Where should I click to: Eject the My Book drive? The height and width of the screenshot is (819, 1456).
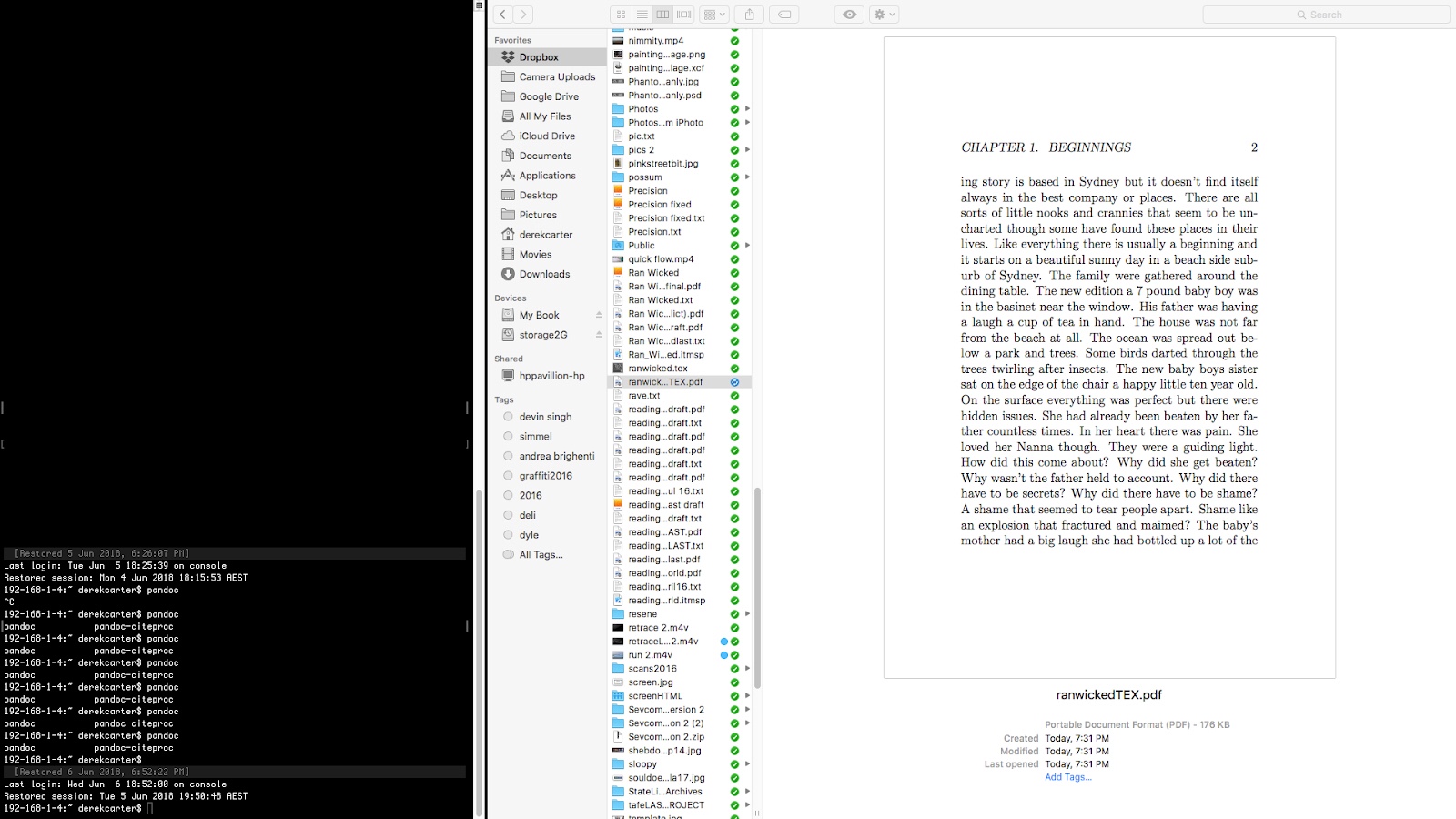[x=599, y=315]
